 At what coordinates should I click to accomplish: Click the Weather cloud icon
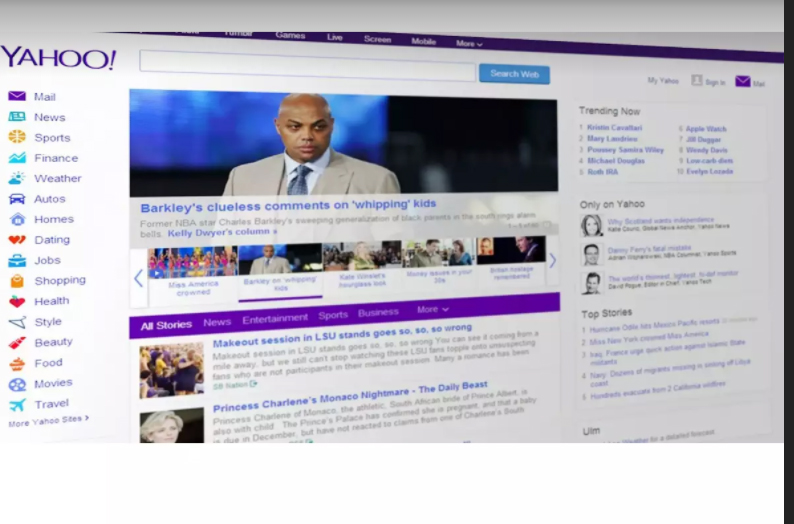coord(17,178)
